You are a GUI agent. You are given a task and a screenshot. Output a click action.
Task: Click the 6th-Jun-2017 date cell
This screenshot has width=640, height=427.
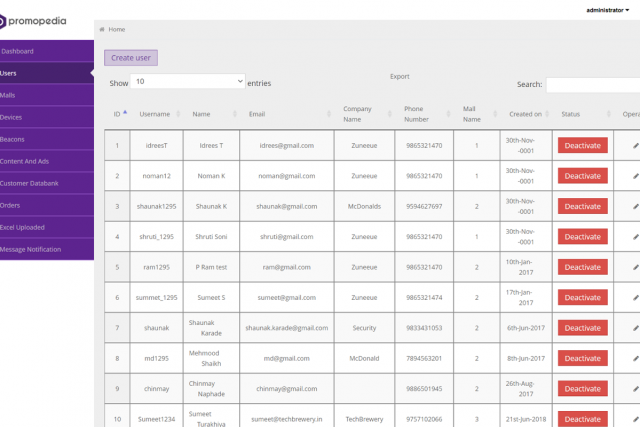point(526,328)
